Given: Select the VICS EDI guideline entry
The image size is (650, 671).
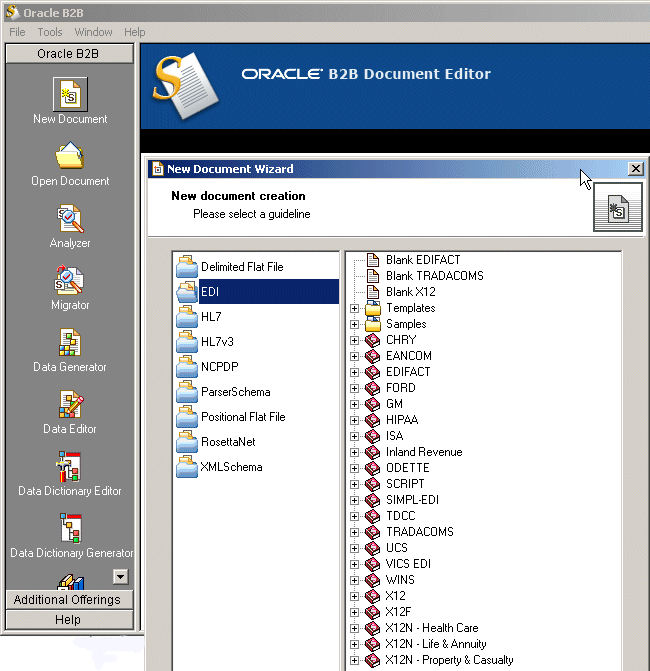Looking at the screenshot, I should pos(408,564).
